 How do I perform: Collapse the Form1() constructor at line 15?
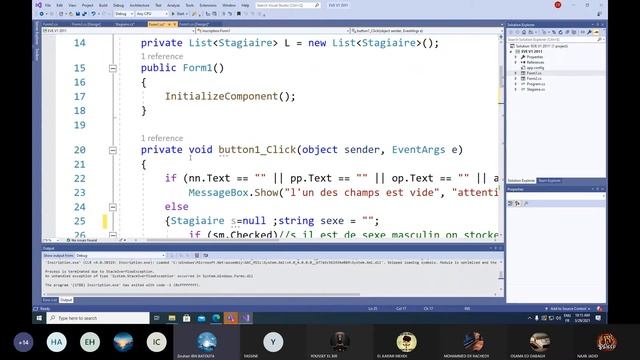click(113, 69)
